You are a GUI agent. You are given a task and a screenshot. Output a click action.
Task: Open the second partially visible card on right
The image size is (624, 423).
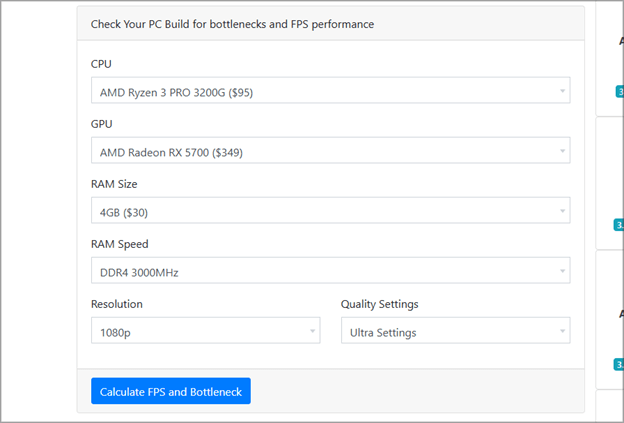(x=612, y=180)
